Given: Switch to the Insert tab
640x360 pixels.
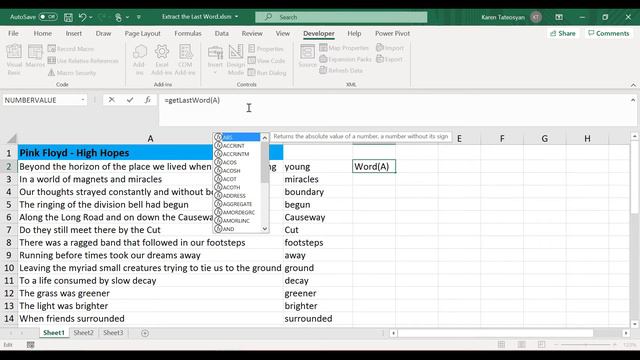Looking at the screenshot, I should 73,33.
